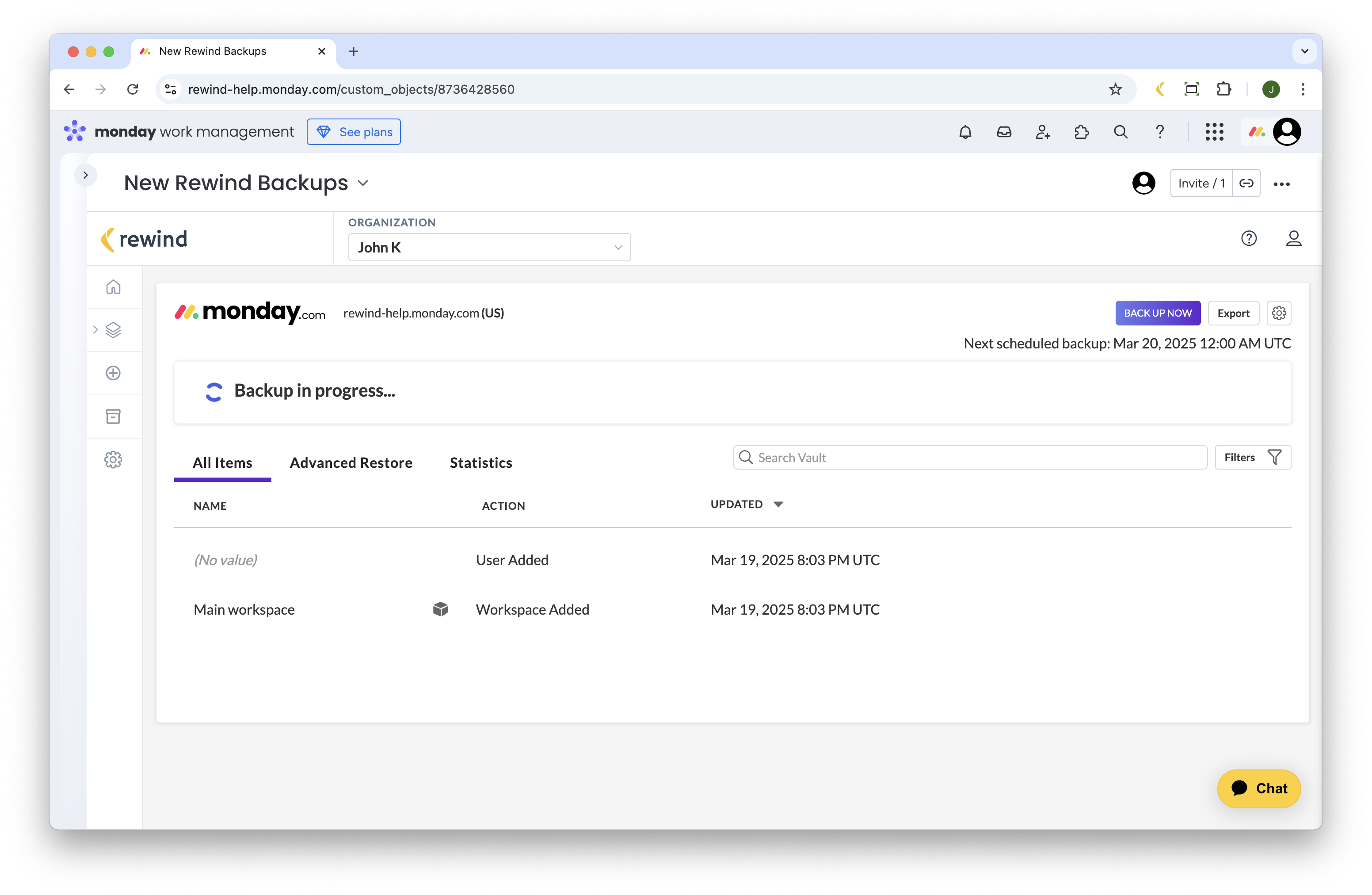
Task: Open the Chat widget
Action: pyautogui.click(x=1258, y=788)
